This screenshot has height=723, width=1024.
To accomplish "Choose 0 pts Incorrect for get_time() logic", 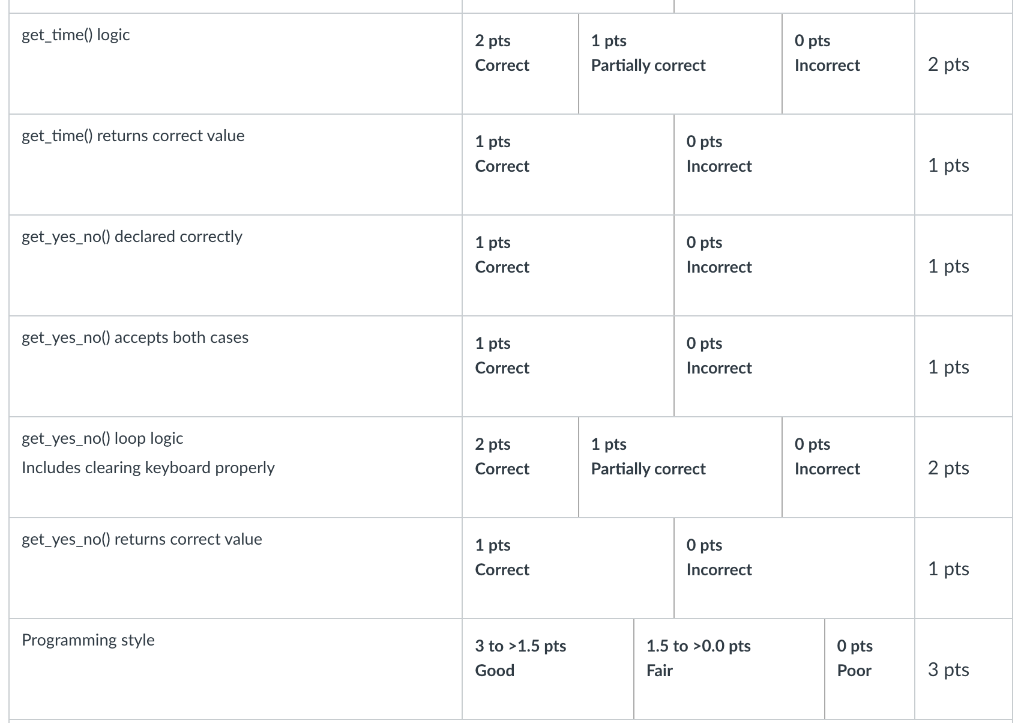I will 827,54.
